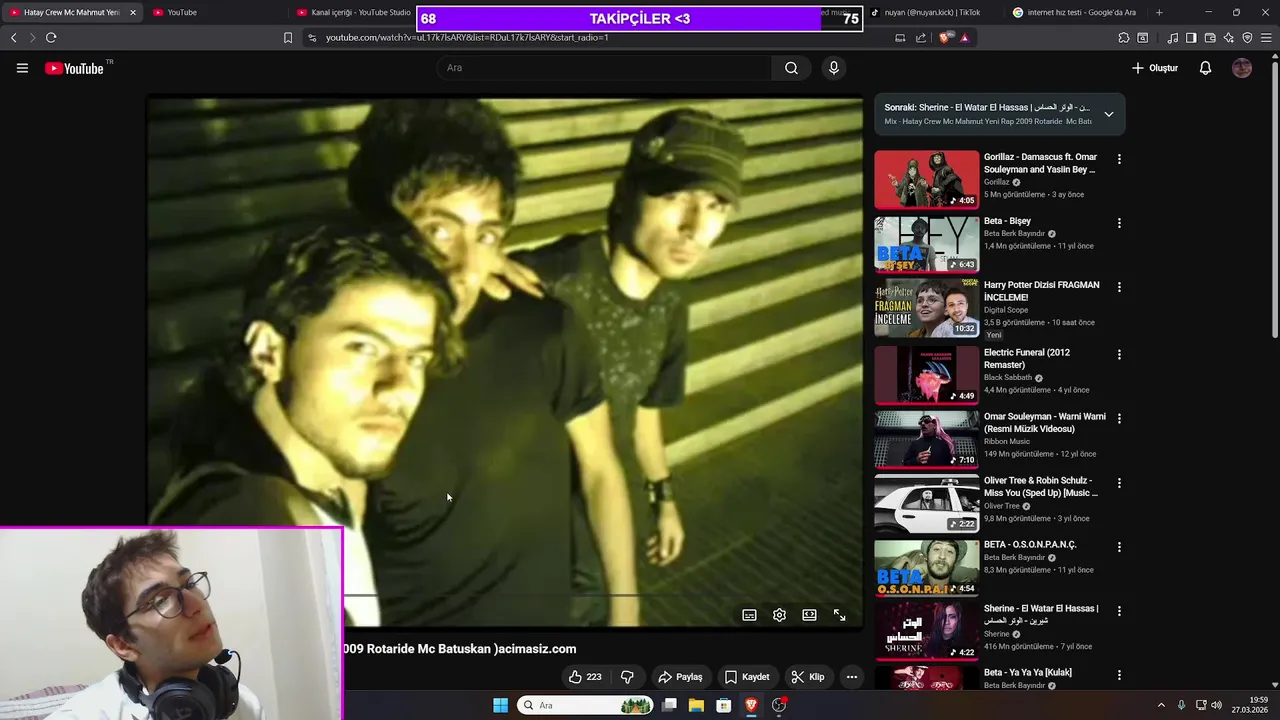The width and height of the screenshot is (1280, 720).
Task: Open Brave playlist music note icon
Action: point(1173,38)
